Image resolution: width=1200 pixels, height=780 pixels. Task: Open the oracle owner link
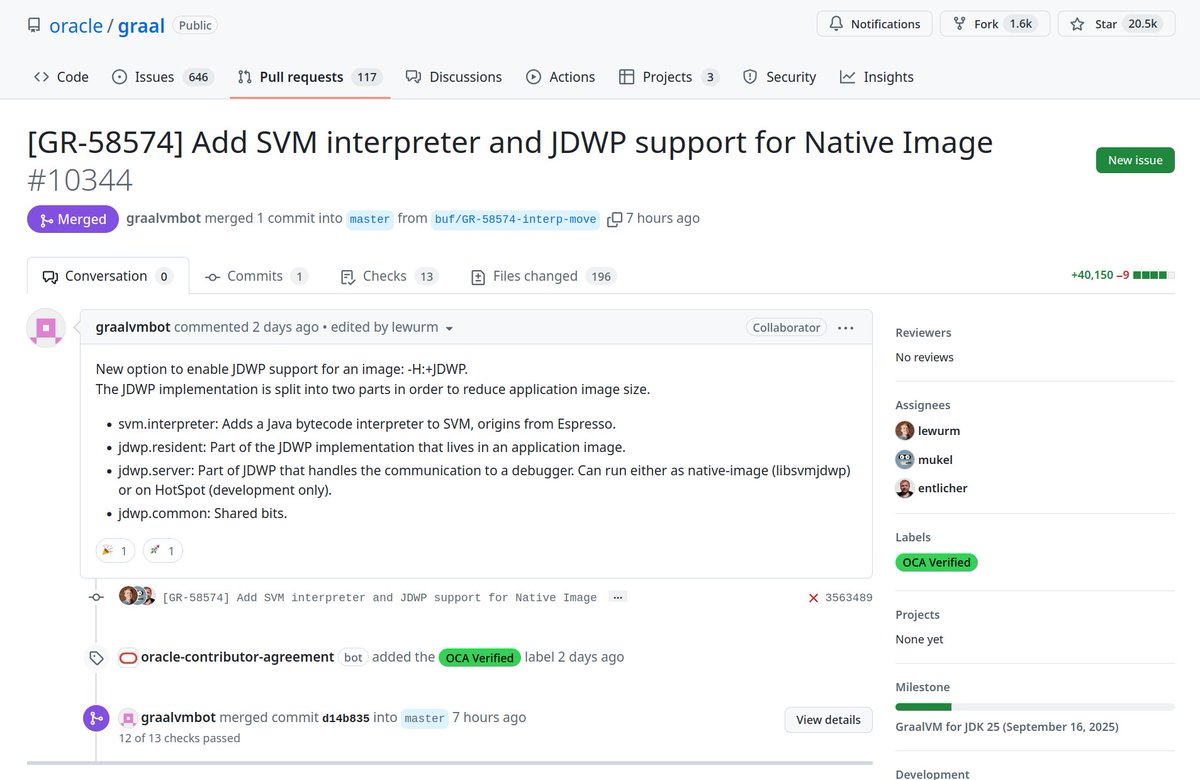76,25
